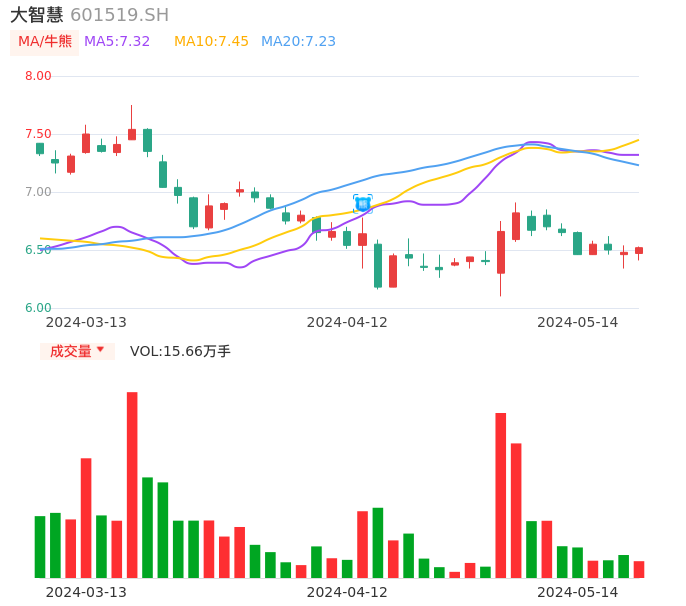Viewport: 686px width, 606px height.
Task: Click the 大智慧 stock name
Action: pos(37,15)
